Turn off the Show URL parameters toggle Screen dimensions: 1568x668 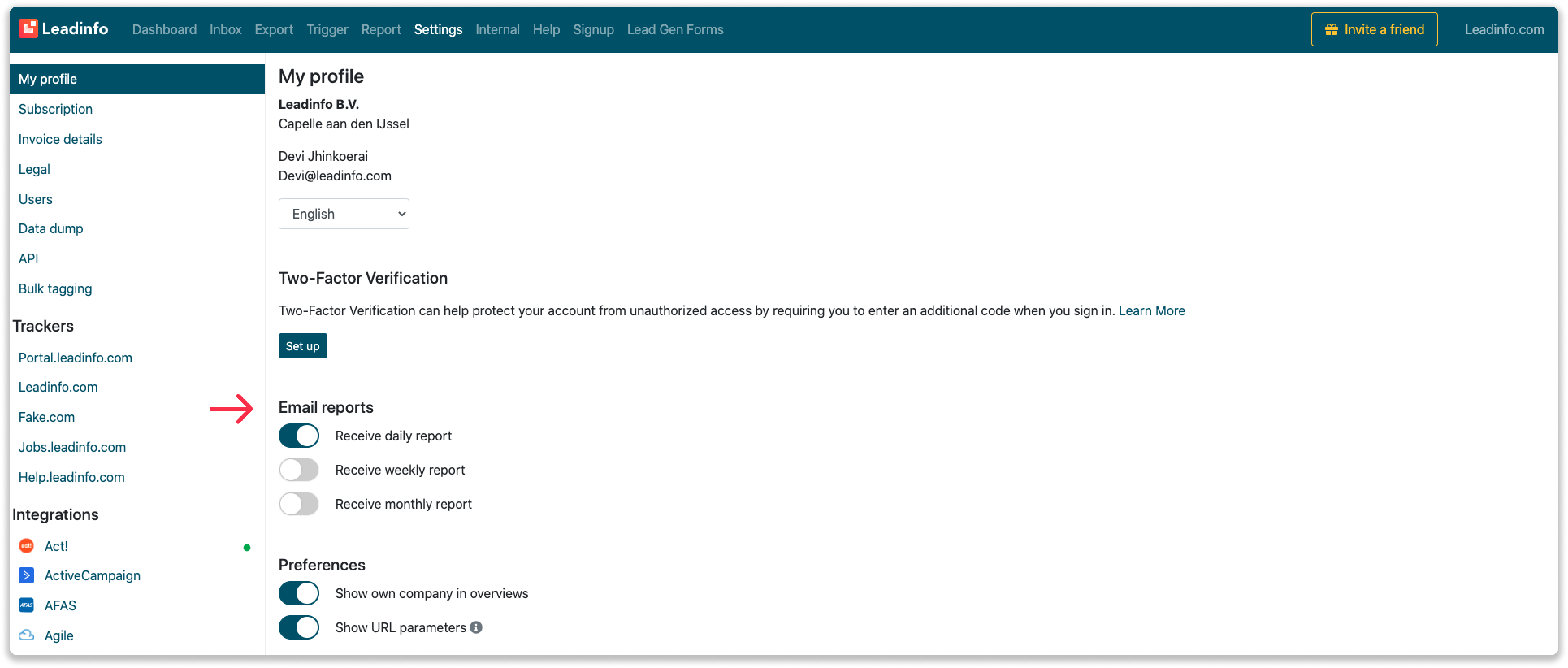tap(299, 627)
